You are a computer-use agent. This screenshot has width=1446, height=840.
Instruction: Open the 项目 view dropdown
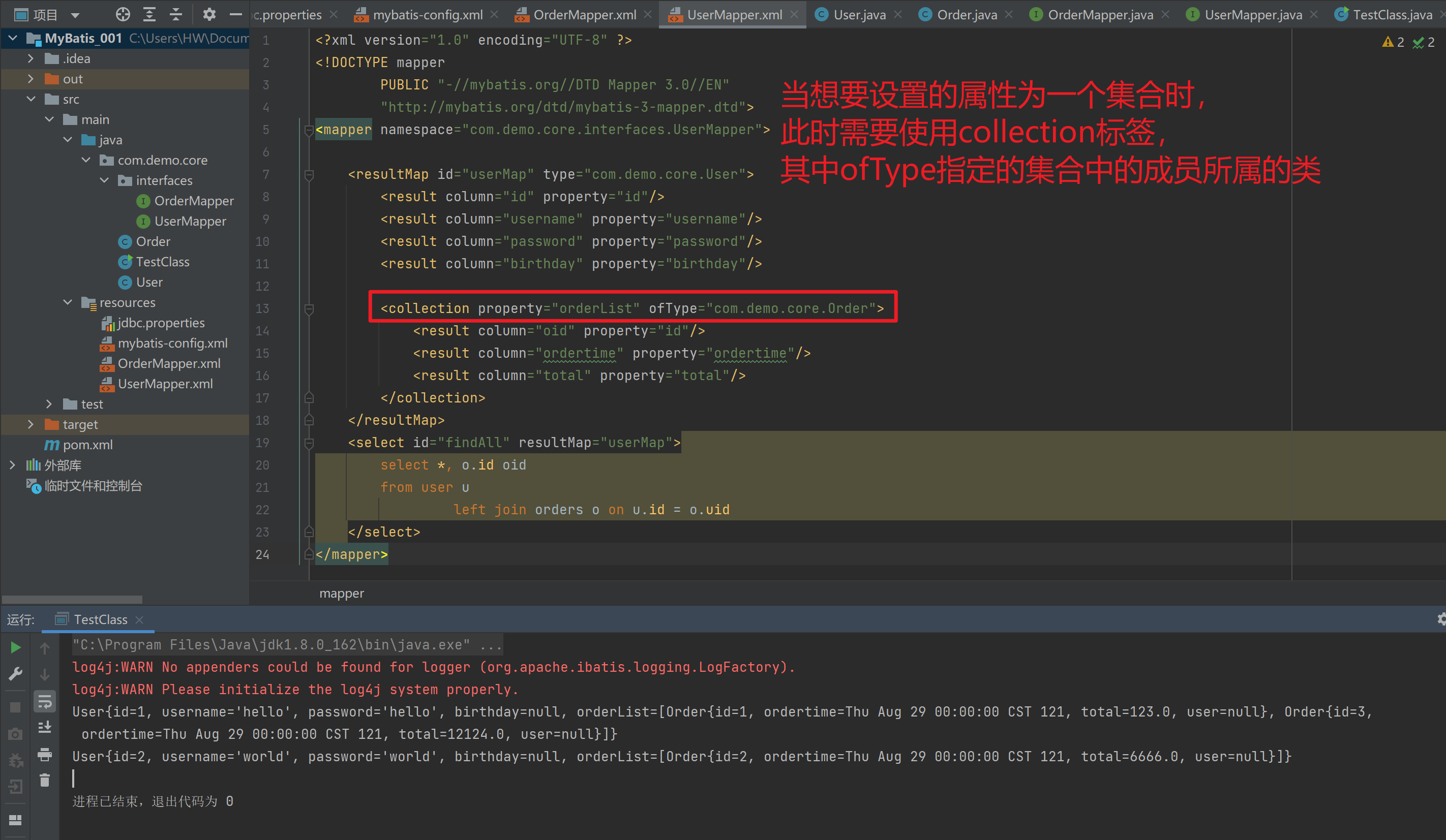pos(75,15)
